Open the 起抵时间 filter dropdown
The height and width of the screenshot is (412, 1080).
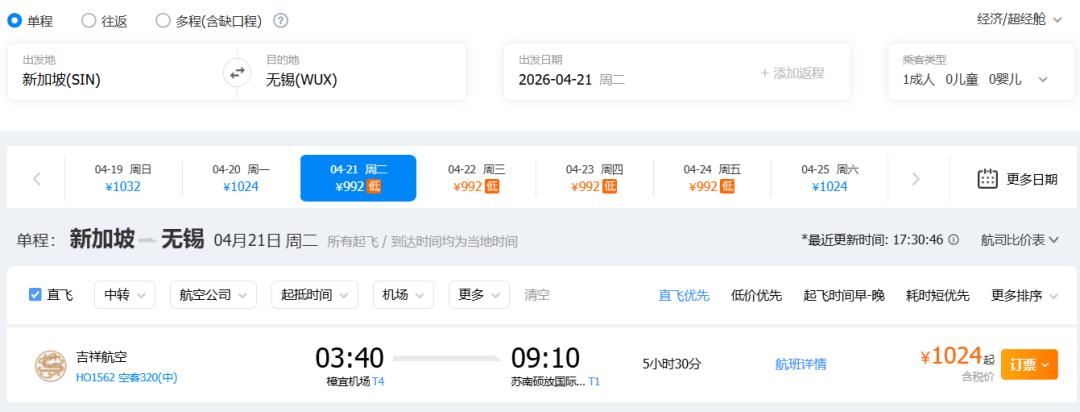click(x=316, y=295)
